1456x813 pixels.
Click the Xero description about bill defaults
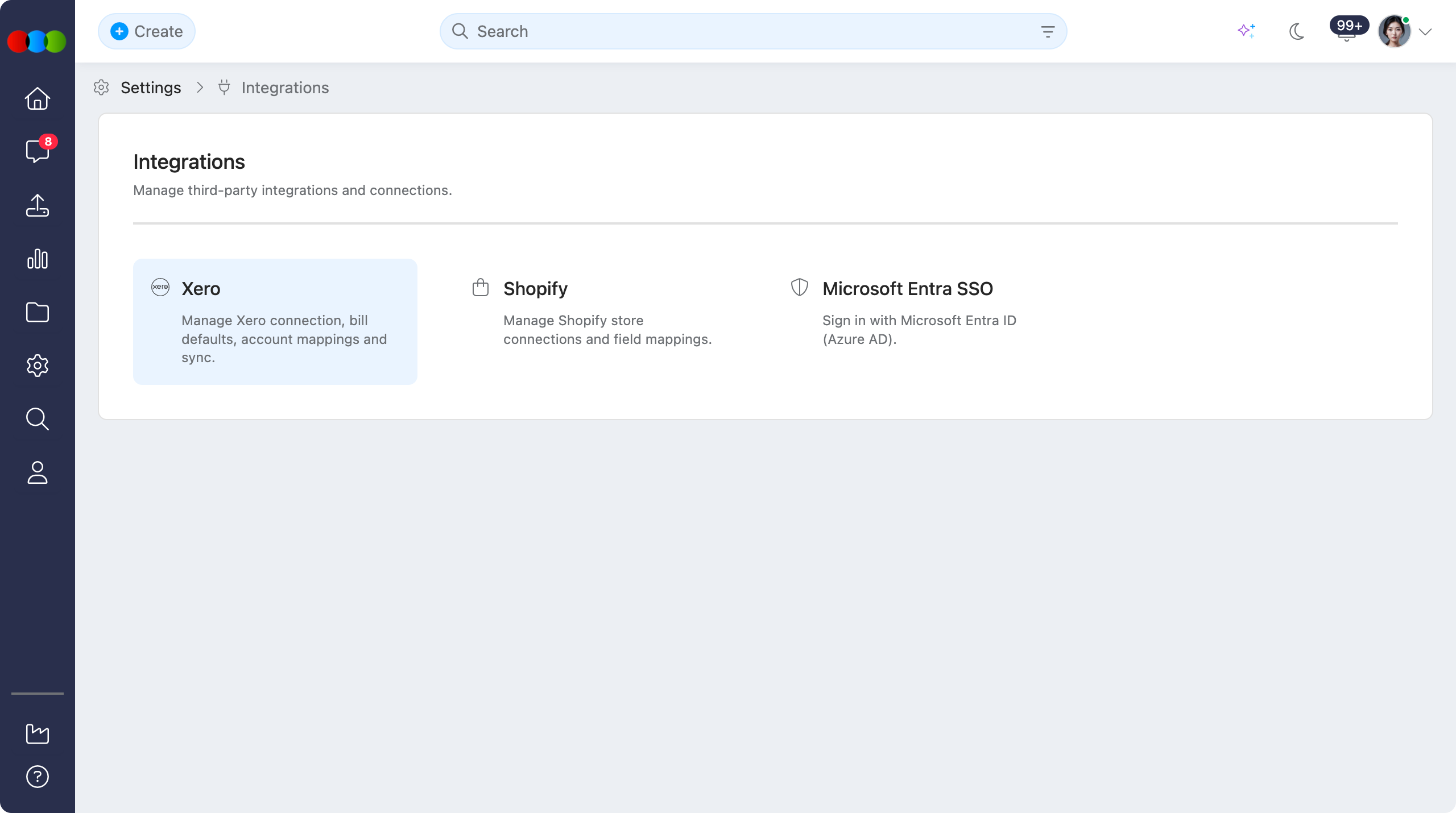point(284,339)
